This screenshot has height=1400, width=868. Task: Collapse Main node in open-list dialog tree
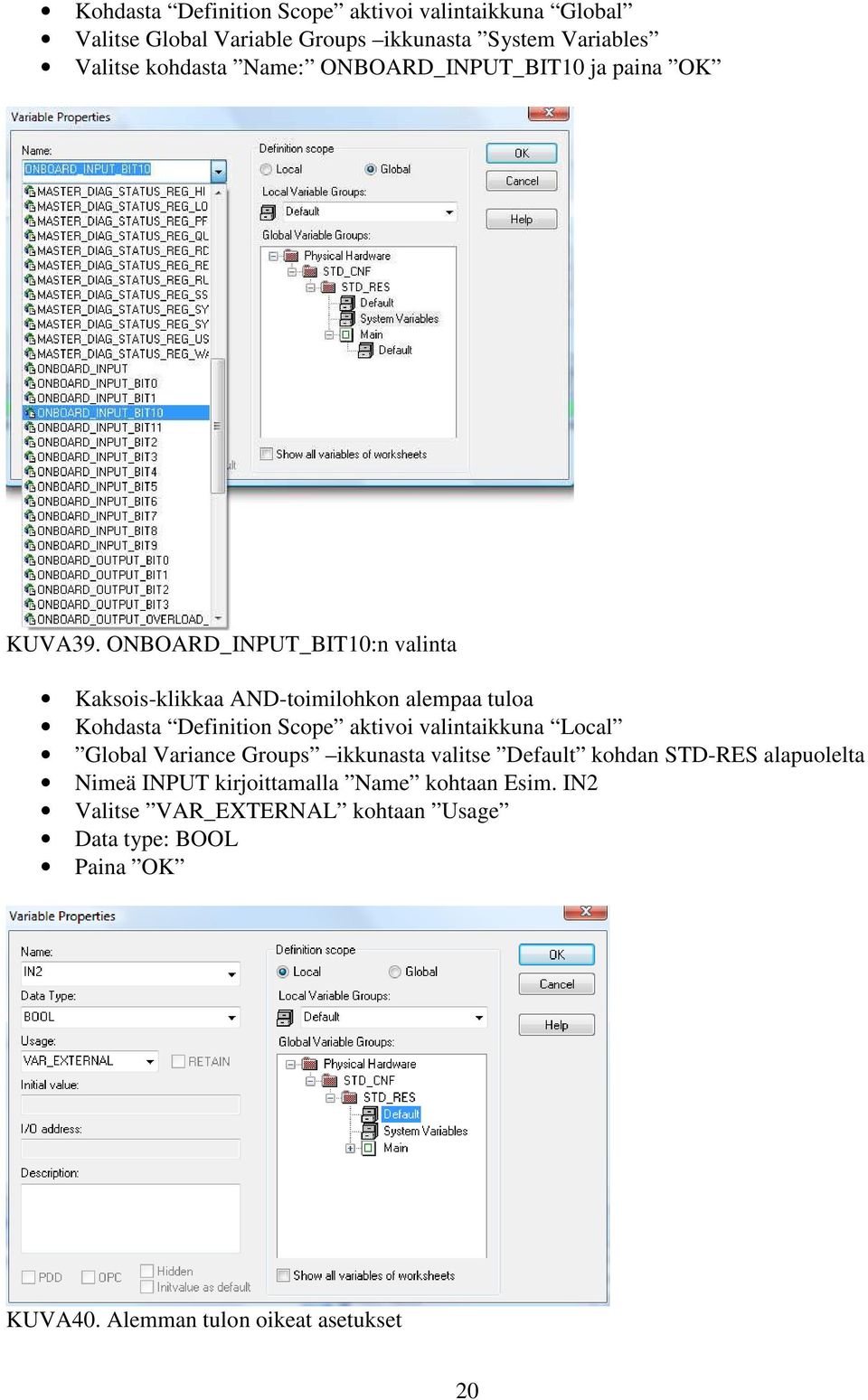[329, 334]
